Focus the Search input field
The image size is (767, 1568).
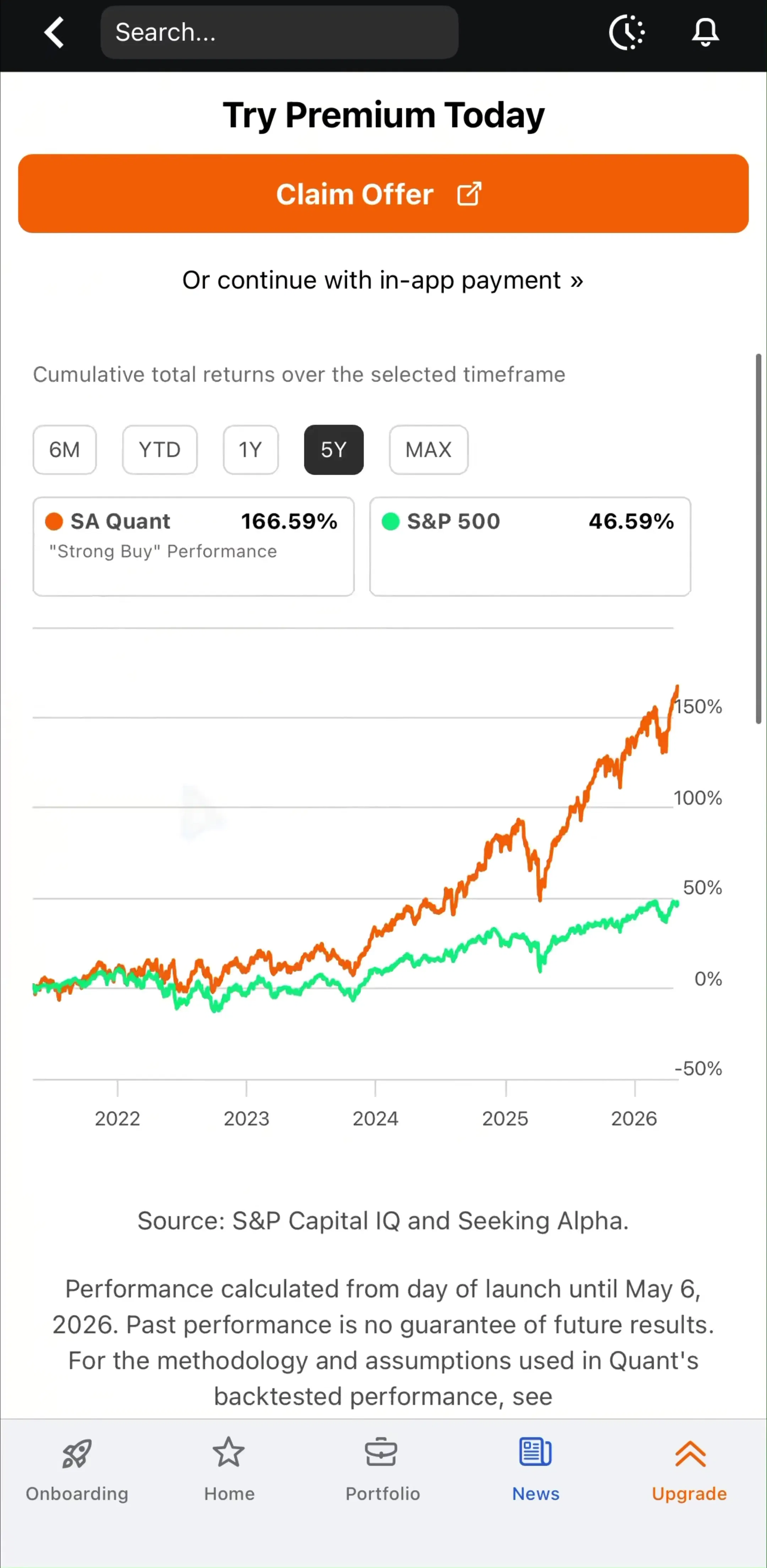(279, 32)
